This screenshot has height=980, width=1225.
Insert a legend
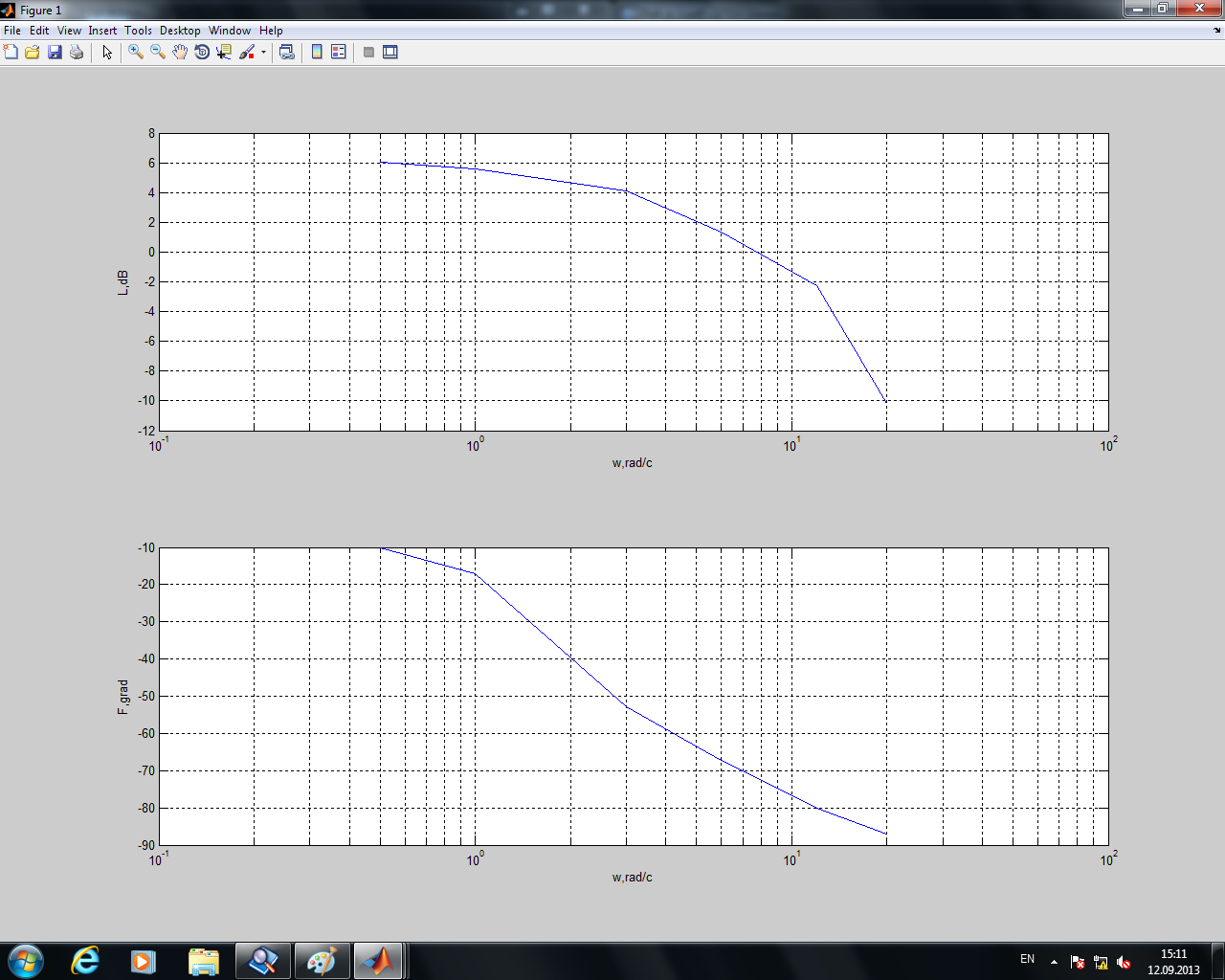click(338, 52)
